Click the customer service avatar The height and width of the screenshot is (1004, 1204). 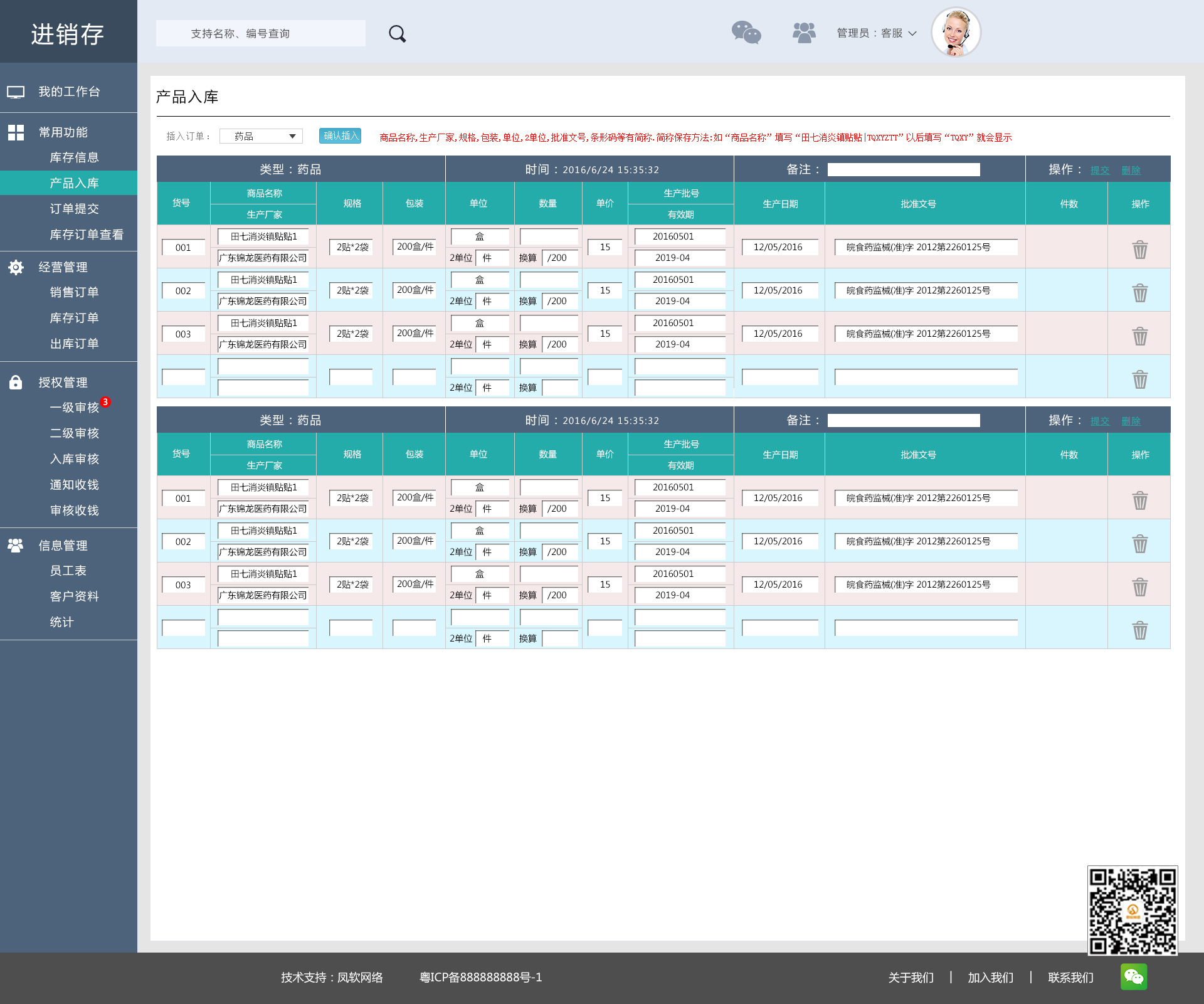tap(956, 33)
